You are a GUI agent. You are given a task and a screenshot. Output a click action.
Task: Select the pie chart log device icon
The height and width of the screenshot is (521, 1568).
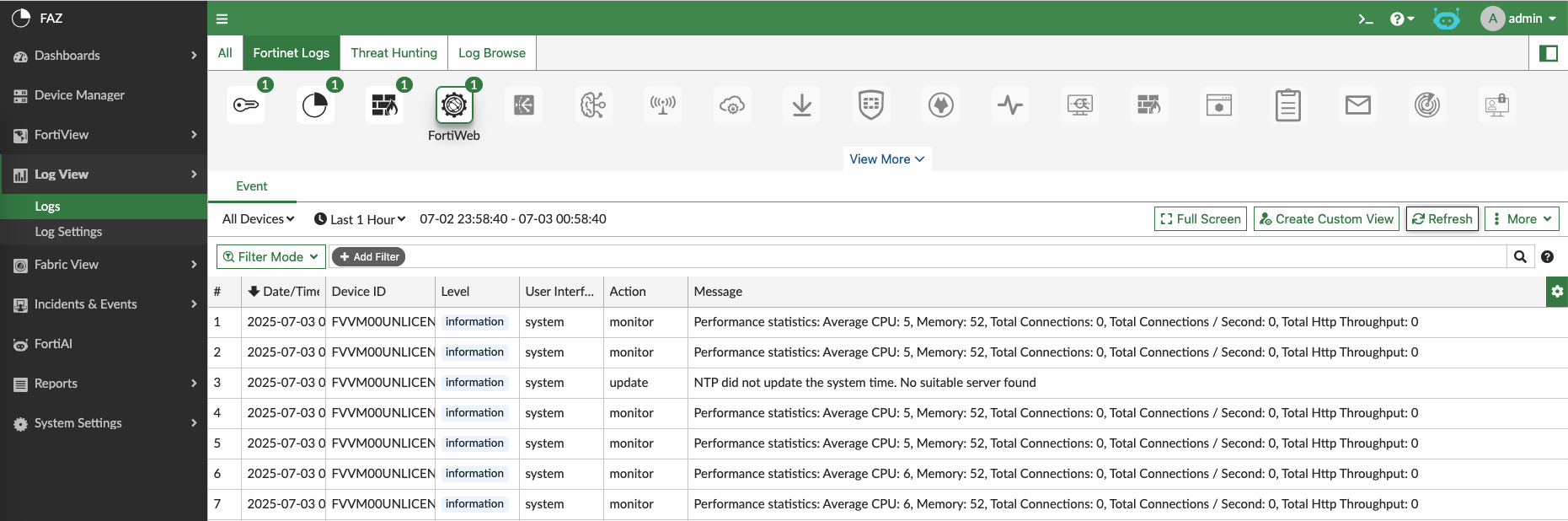[315, 105]
